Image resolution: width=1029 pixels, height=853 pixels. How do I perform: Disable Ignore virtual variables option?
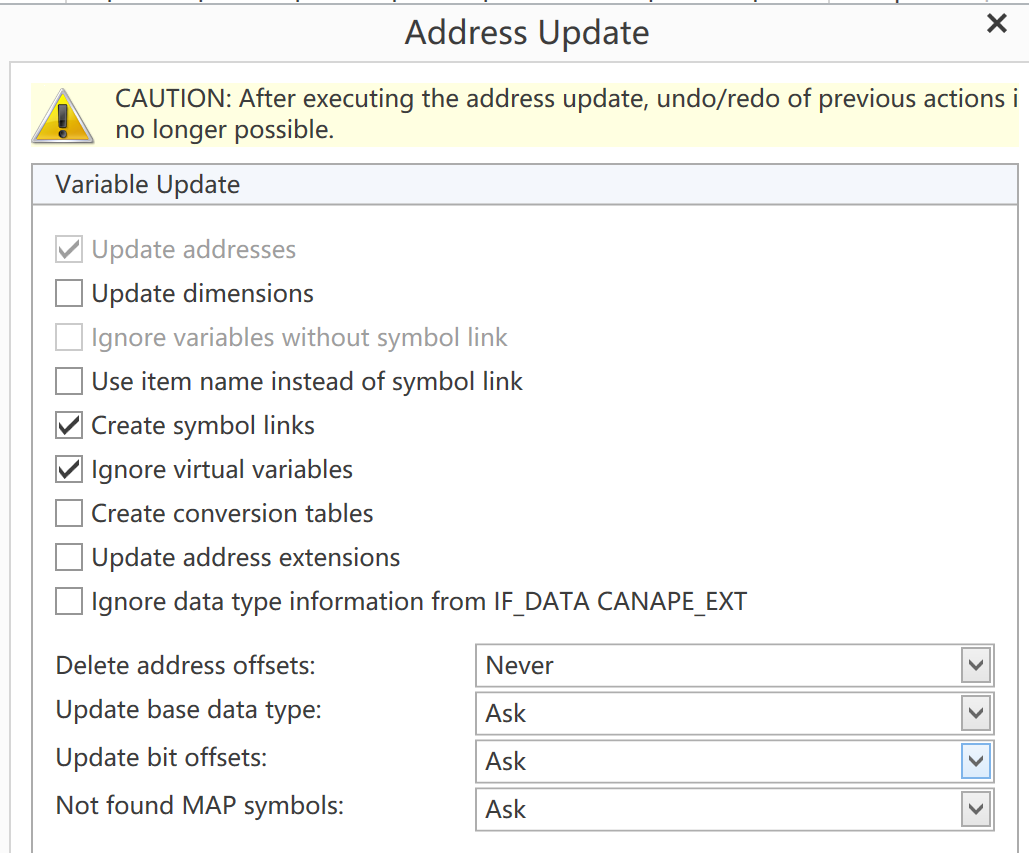click(x=69, y=470)
